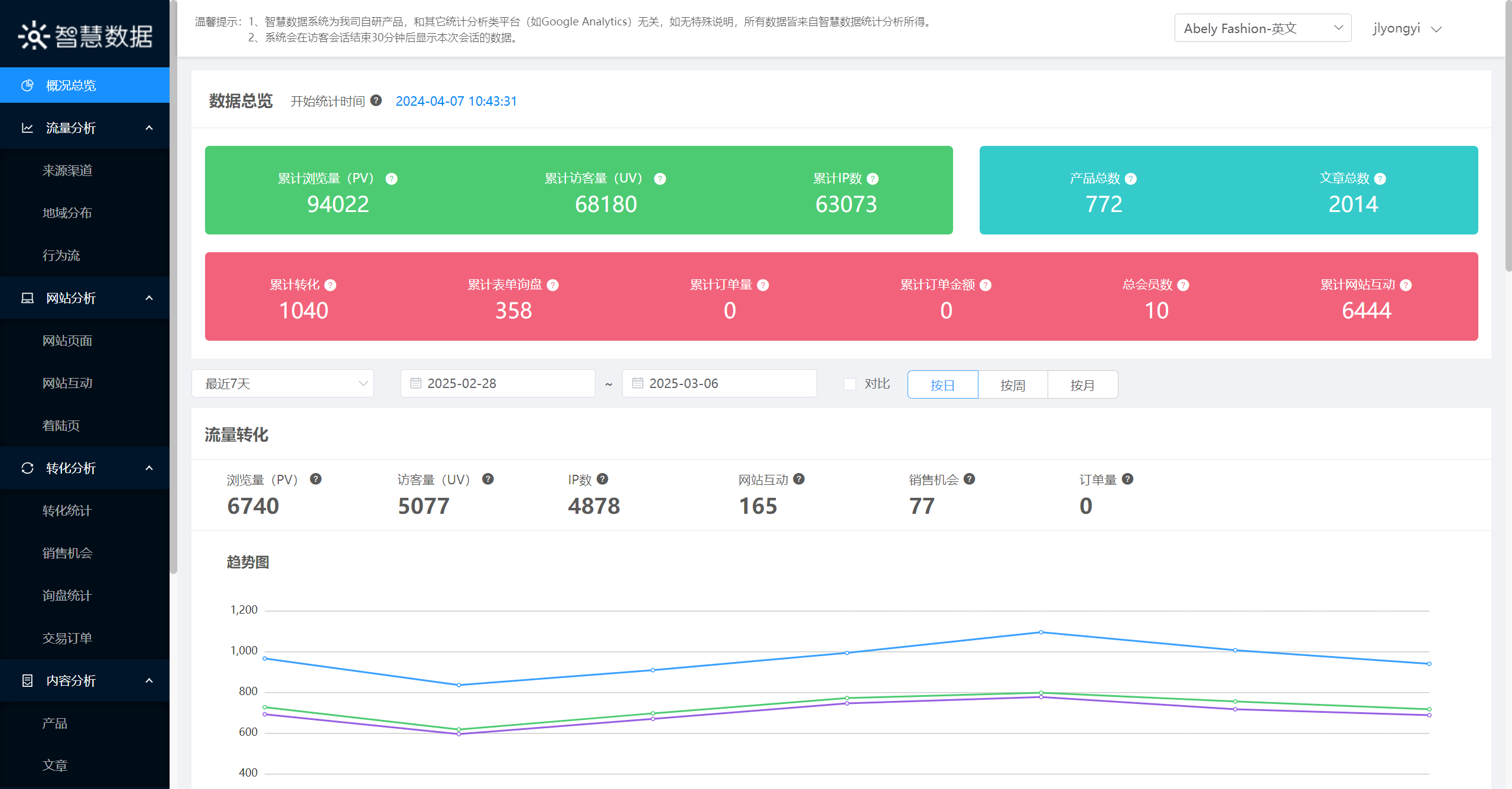Open the calendar icon in the start date field
The height and width of the screenshot is (789, 1512).
[415, 383]
